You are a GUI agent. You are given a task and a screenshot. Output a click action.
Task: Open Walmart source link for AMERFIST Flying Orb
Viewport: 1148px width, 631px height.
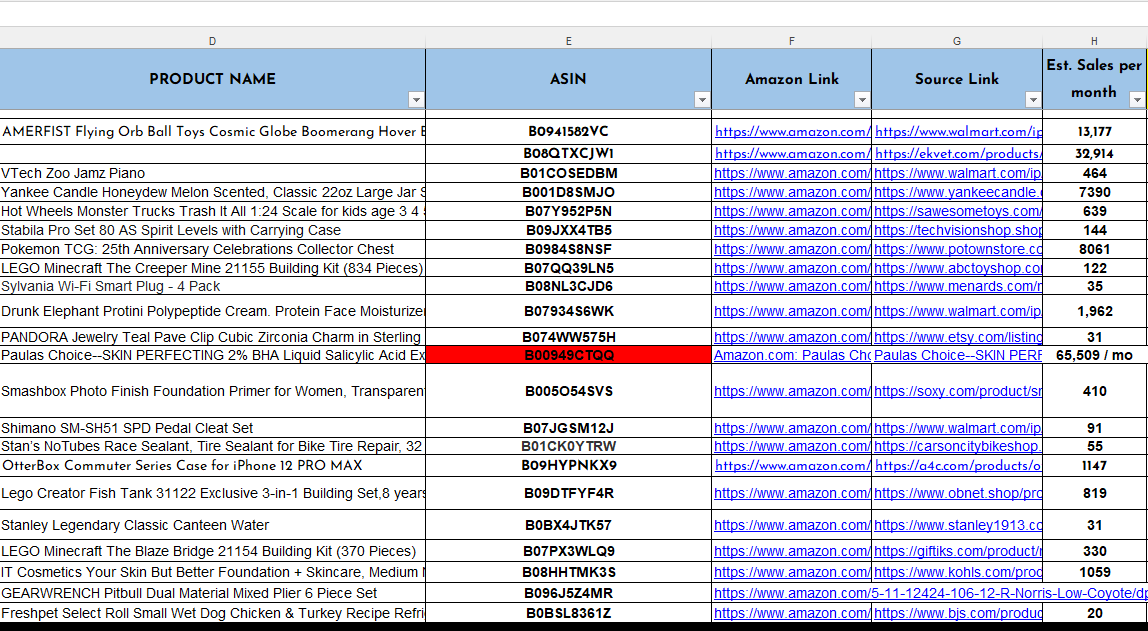coord(958,132)
